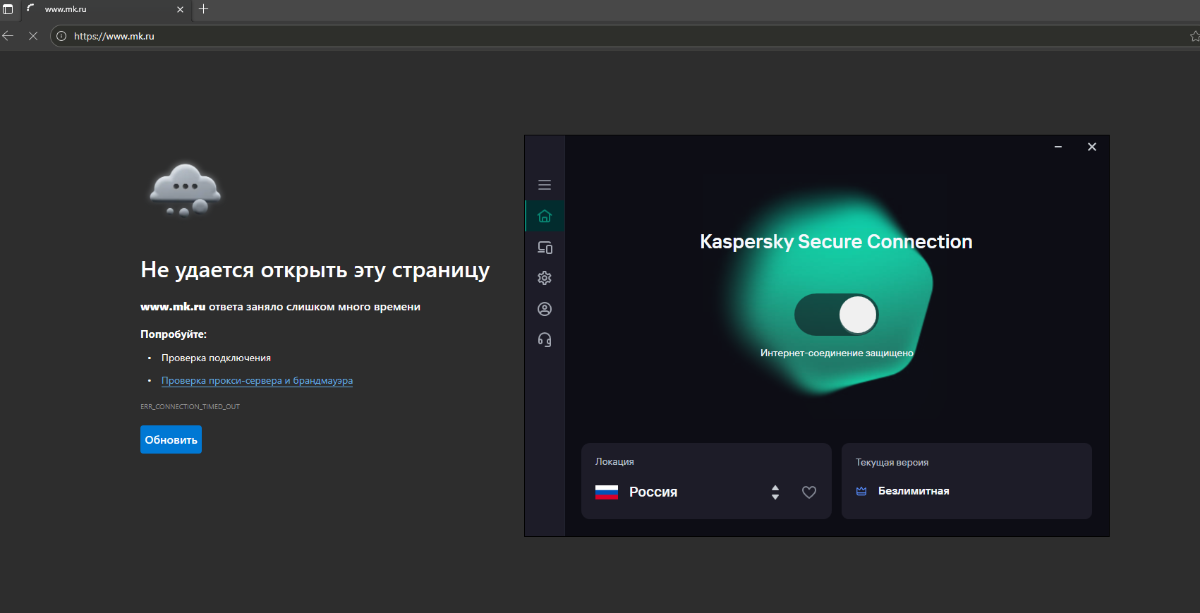The image size is (1200, 613).
Task: Open browser tab actions menu icon
Action: [7, 9]
